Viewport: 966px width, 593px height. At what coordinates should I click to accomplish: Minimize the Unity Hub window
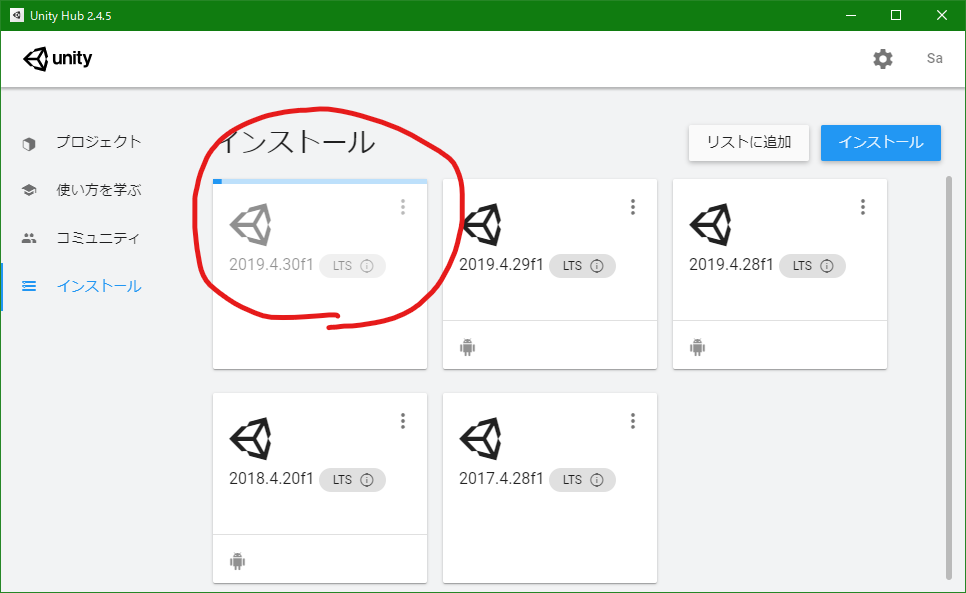point(851,15)
